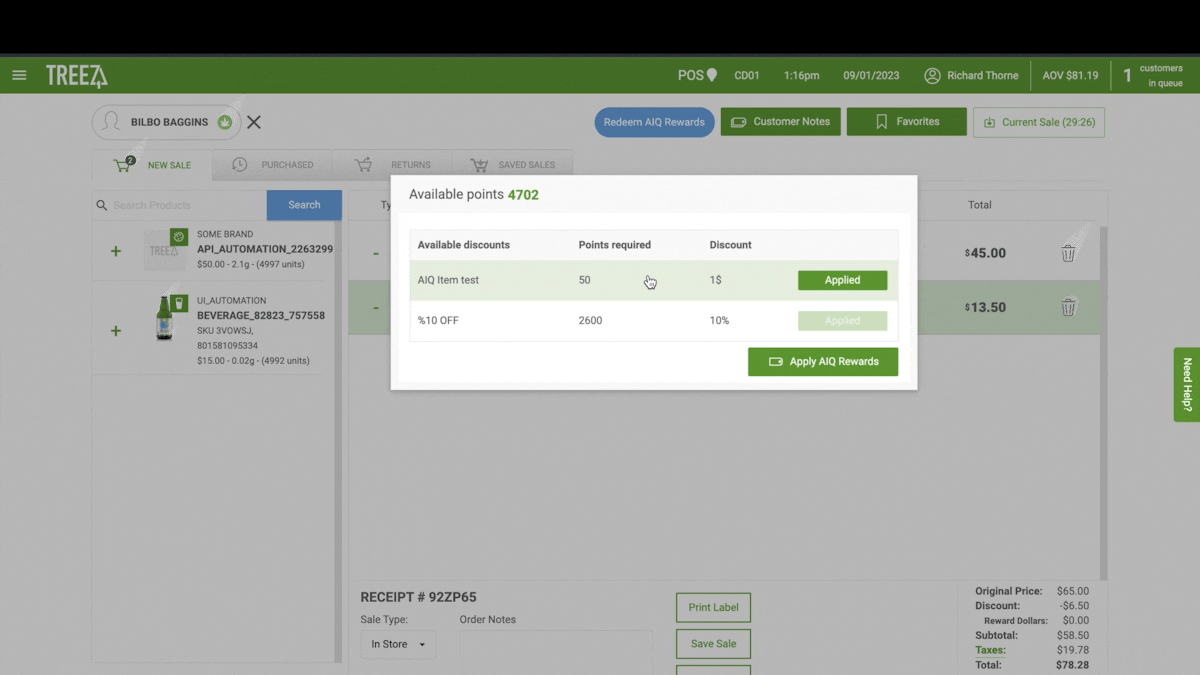
Task: Click the magnifier icon in Search Products
Action: point(101,205)
